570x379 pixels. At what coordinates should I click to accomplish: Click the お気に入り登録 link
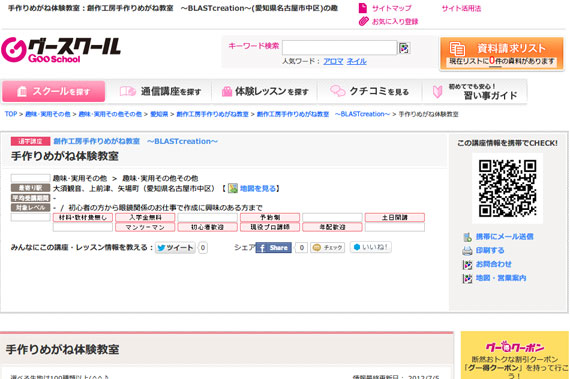click(395, 22)
